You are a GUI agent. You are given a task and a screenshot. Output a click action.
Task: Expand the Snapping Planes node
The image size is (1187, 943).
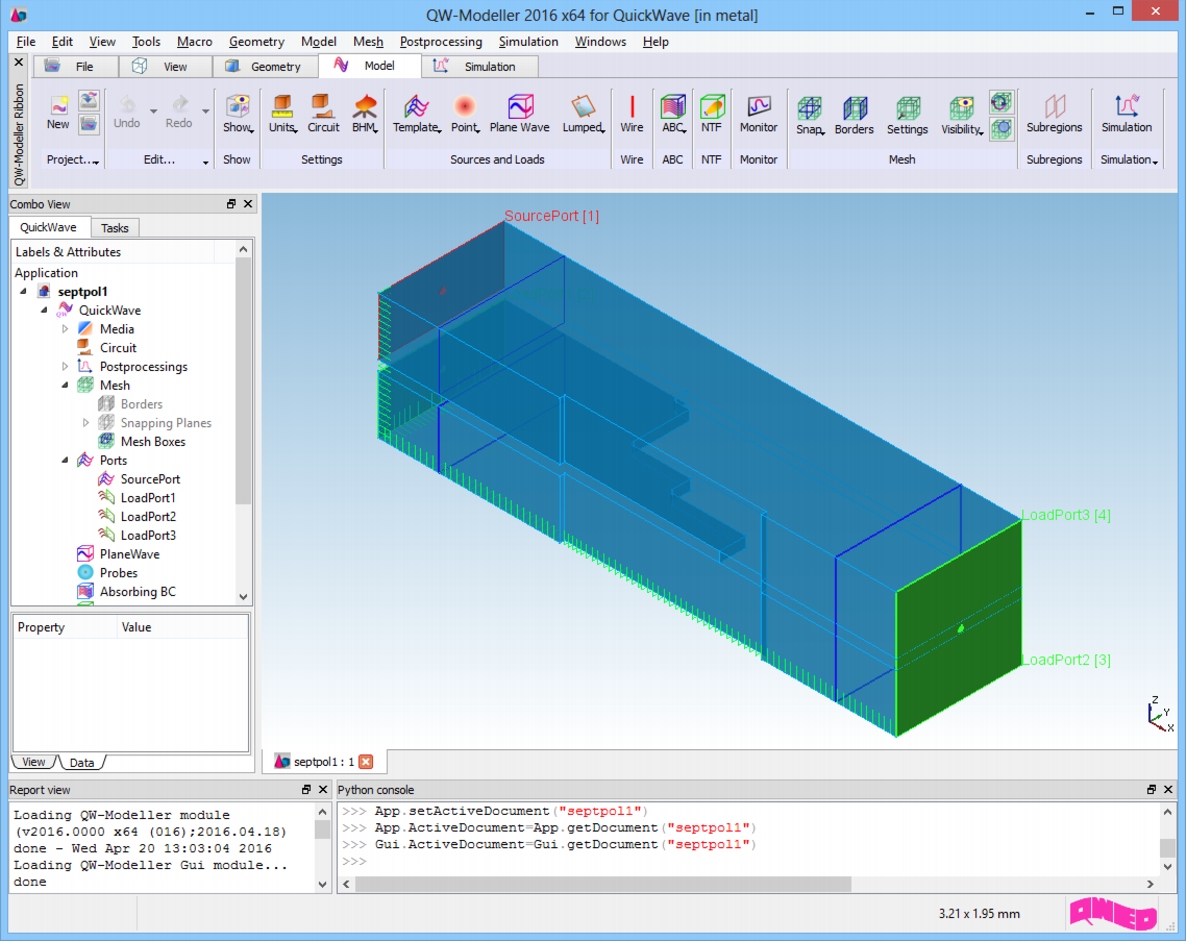pos(86,423)
